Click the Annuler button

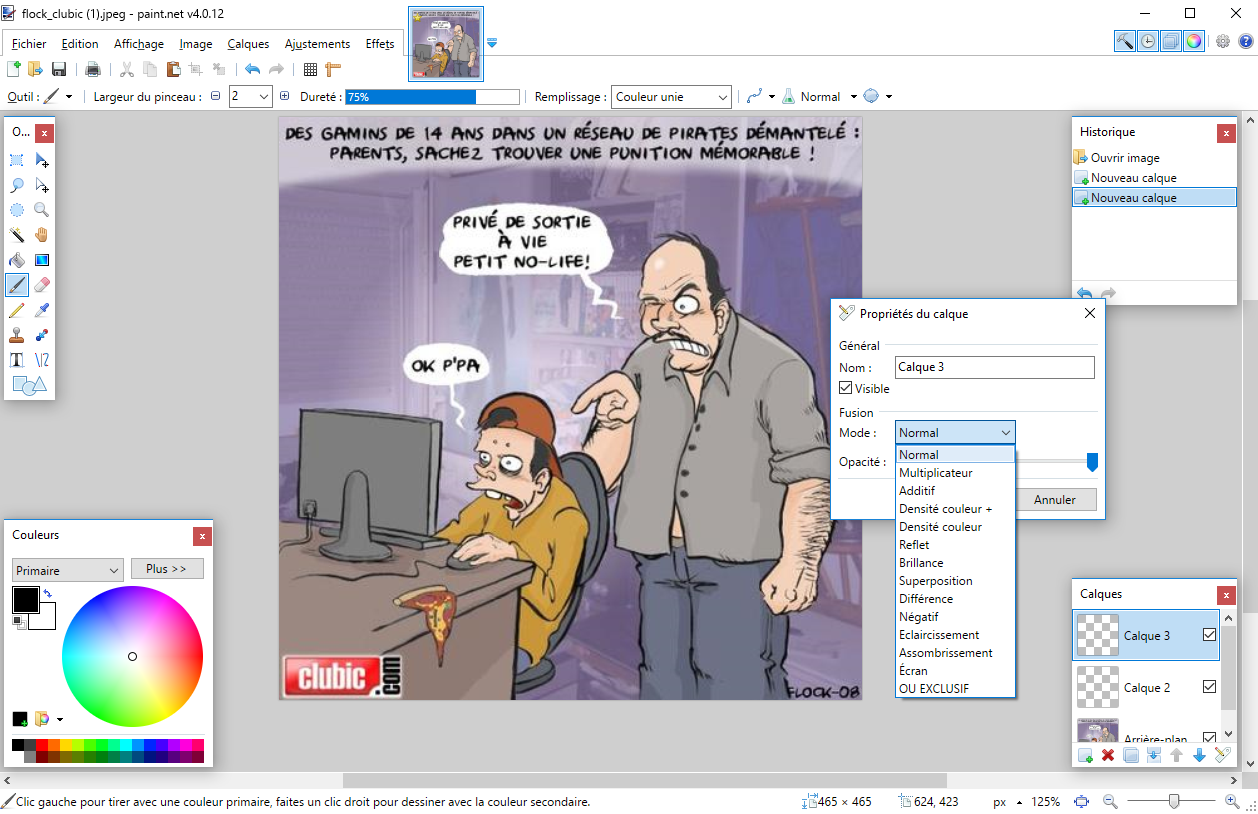coord(1055,499)
